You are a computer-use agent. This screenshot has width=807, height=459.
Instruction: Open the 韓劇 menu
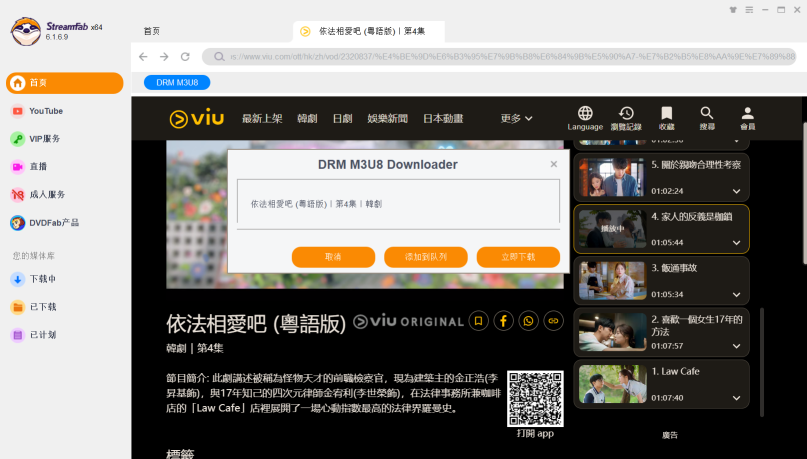307,119
